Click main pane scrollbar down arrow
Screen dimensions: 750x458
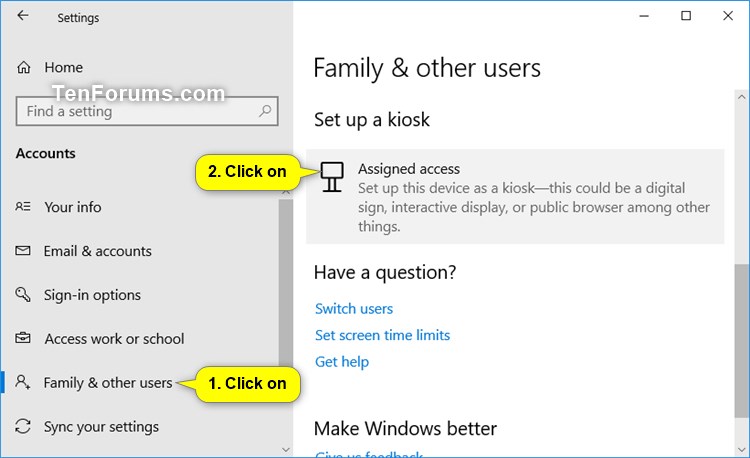point(741,449)
